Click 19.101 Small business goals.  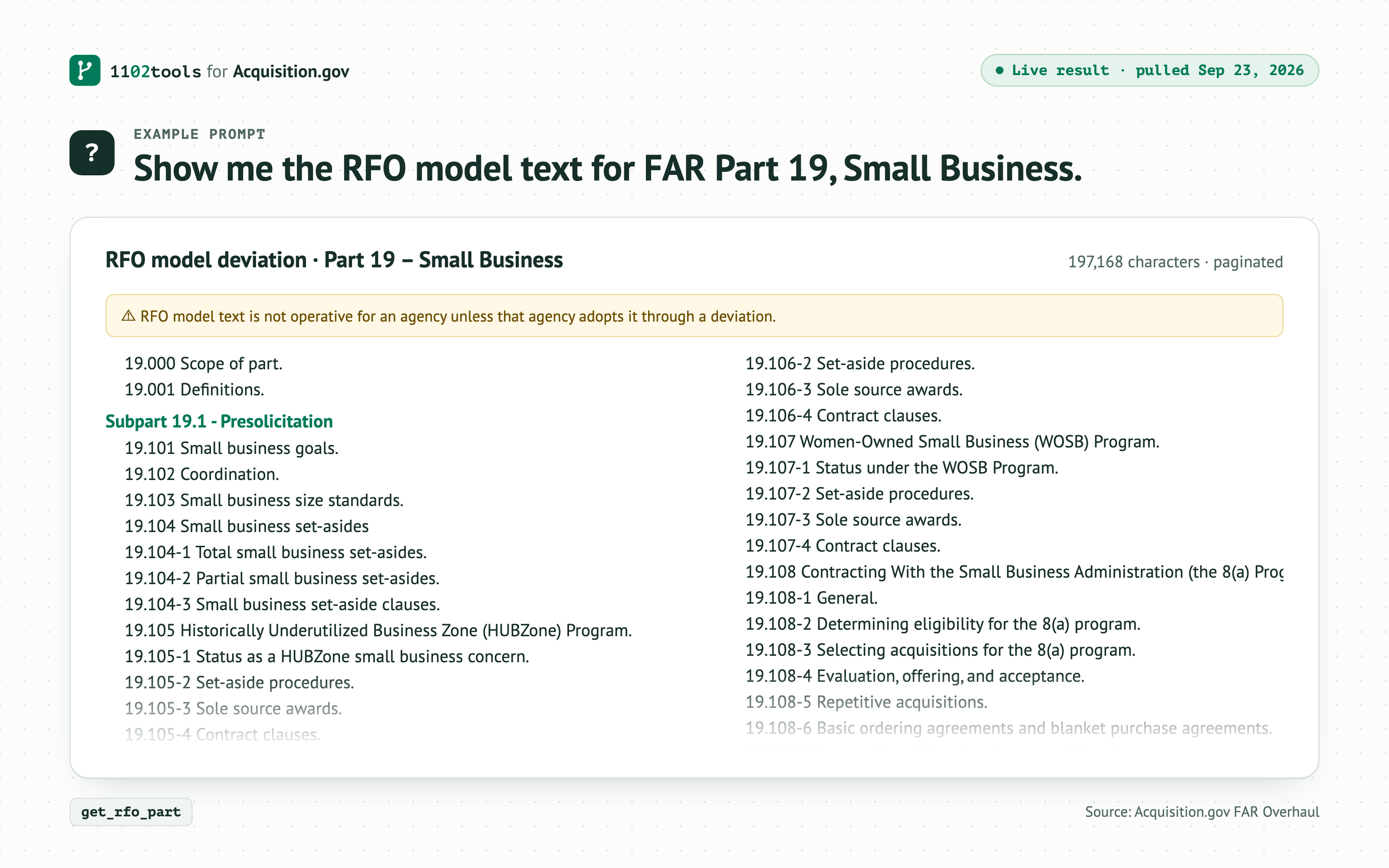pyautogui.click(x=232, y=448)
